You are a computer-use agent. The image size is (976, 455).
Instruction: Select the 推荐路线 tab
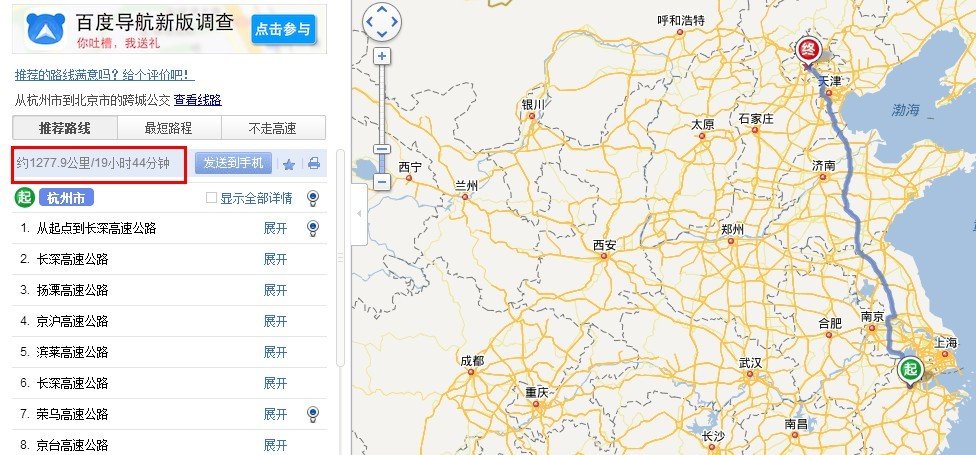[65, 128]
